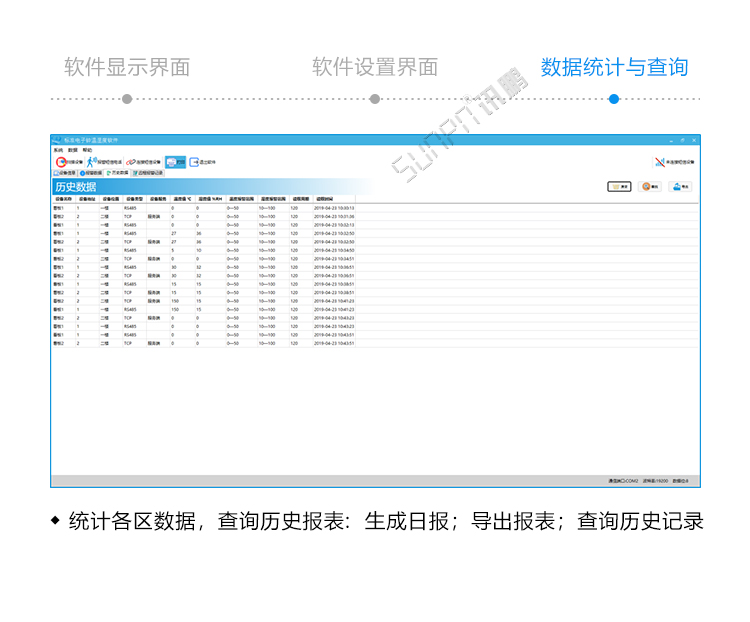Select the first row of the history table
This screenshot has width=750, height=622.
(x=200, y=207)
